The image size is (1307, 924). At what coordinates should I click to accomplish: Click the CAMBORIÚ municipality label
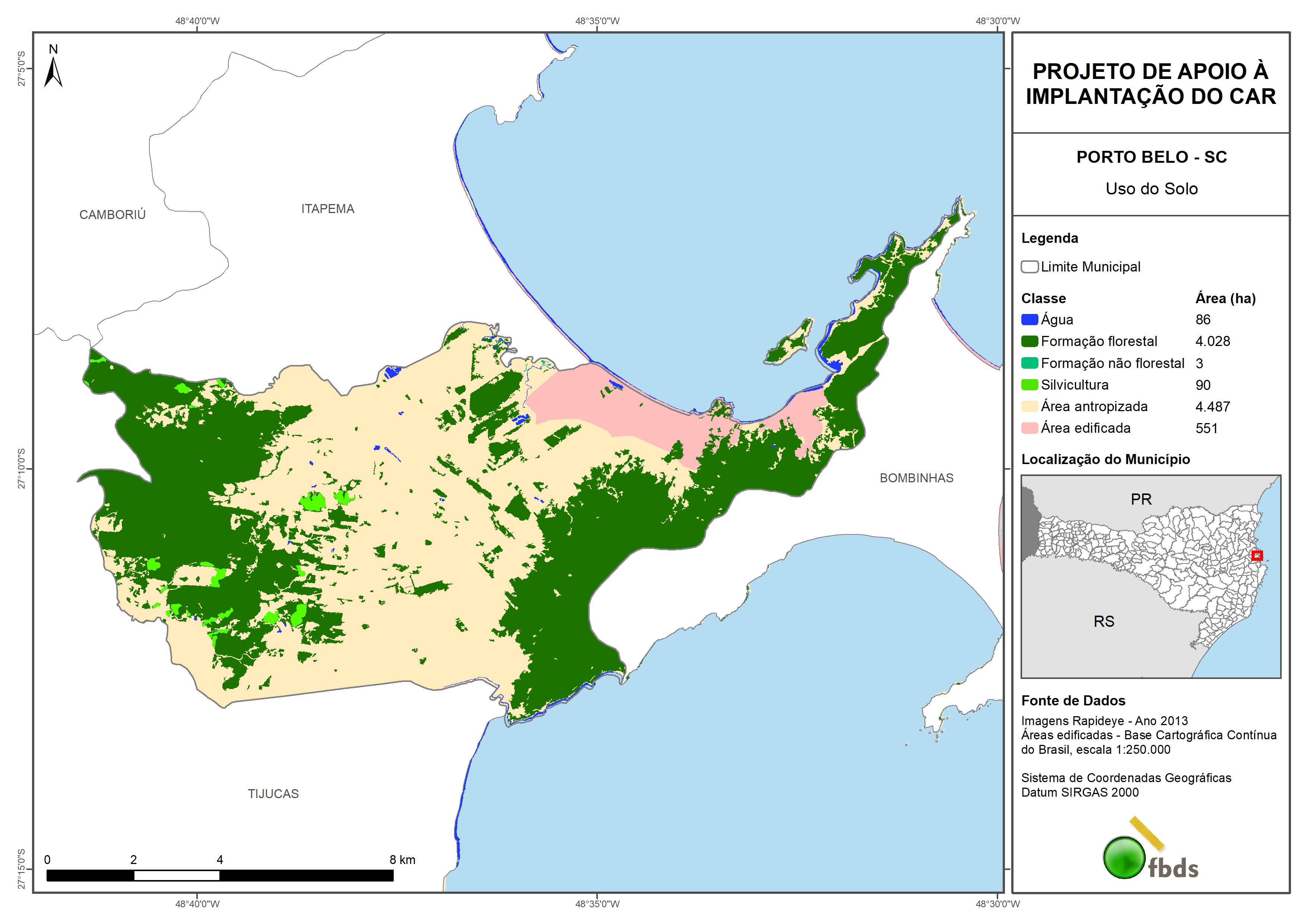pos(112,215)
